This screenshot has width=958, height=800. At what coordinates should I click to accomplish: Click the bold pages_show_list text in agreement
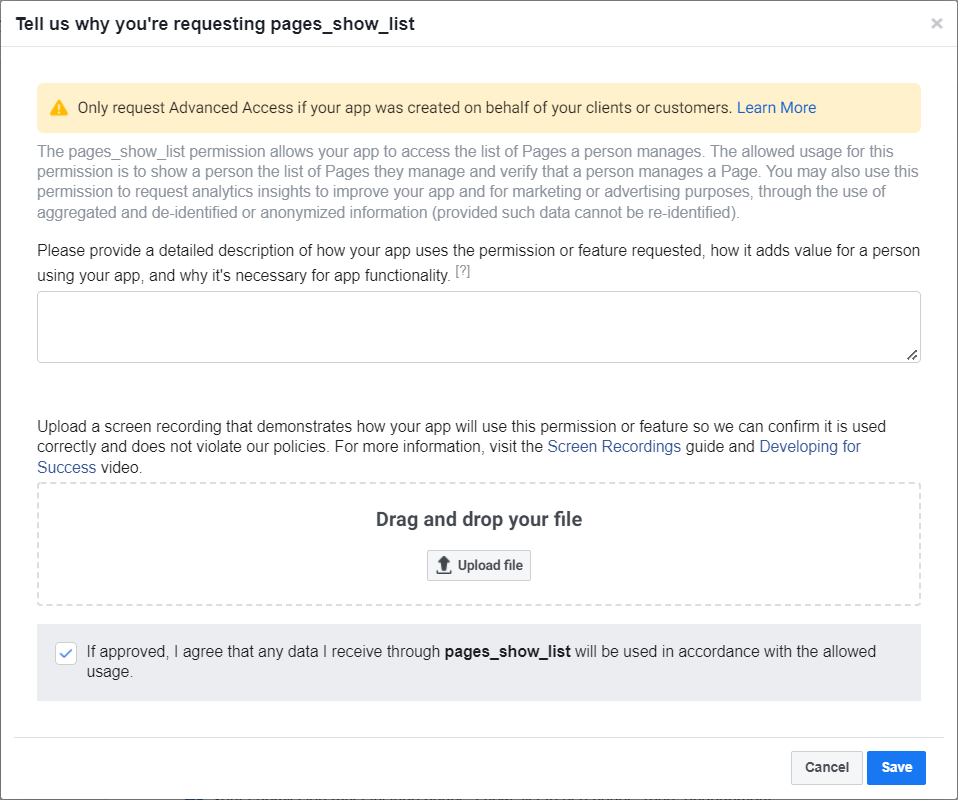(507, 652)
